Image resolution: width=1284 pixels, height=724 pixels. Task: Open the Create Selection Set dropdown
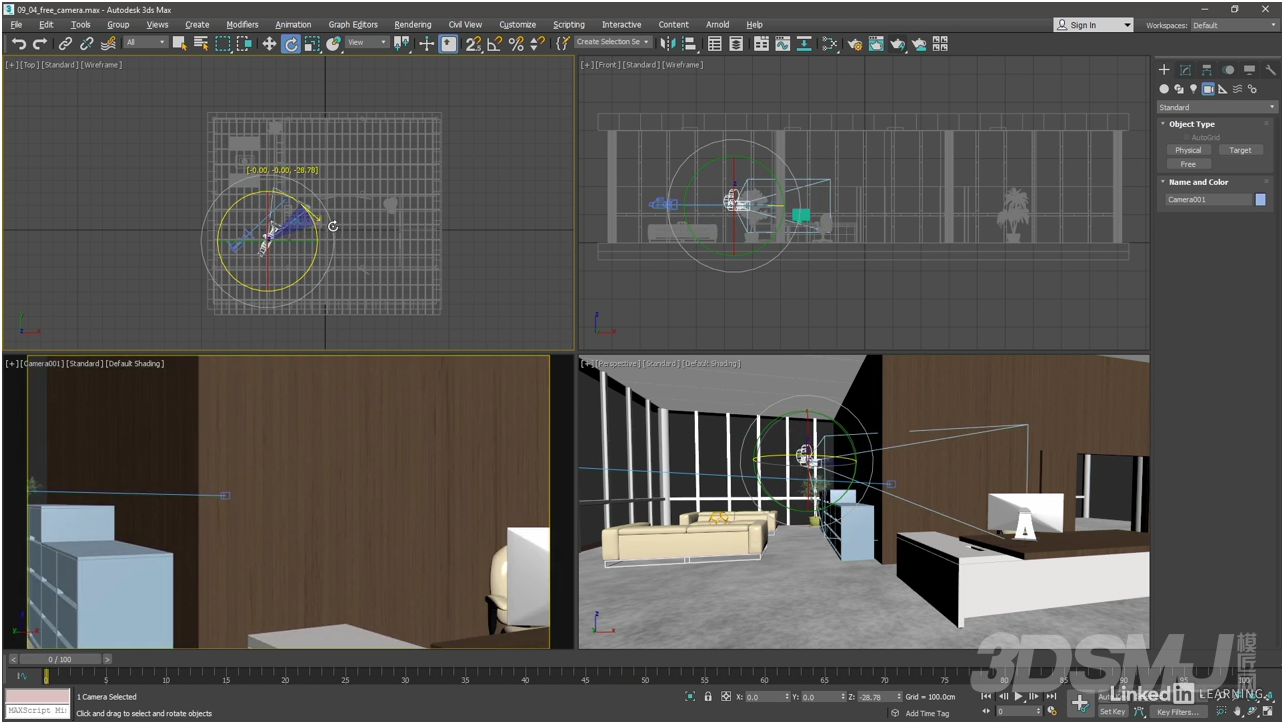click(x=614, y=42)
